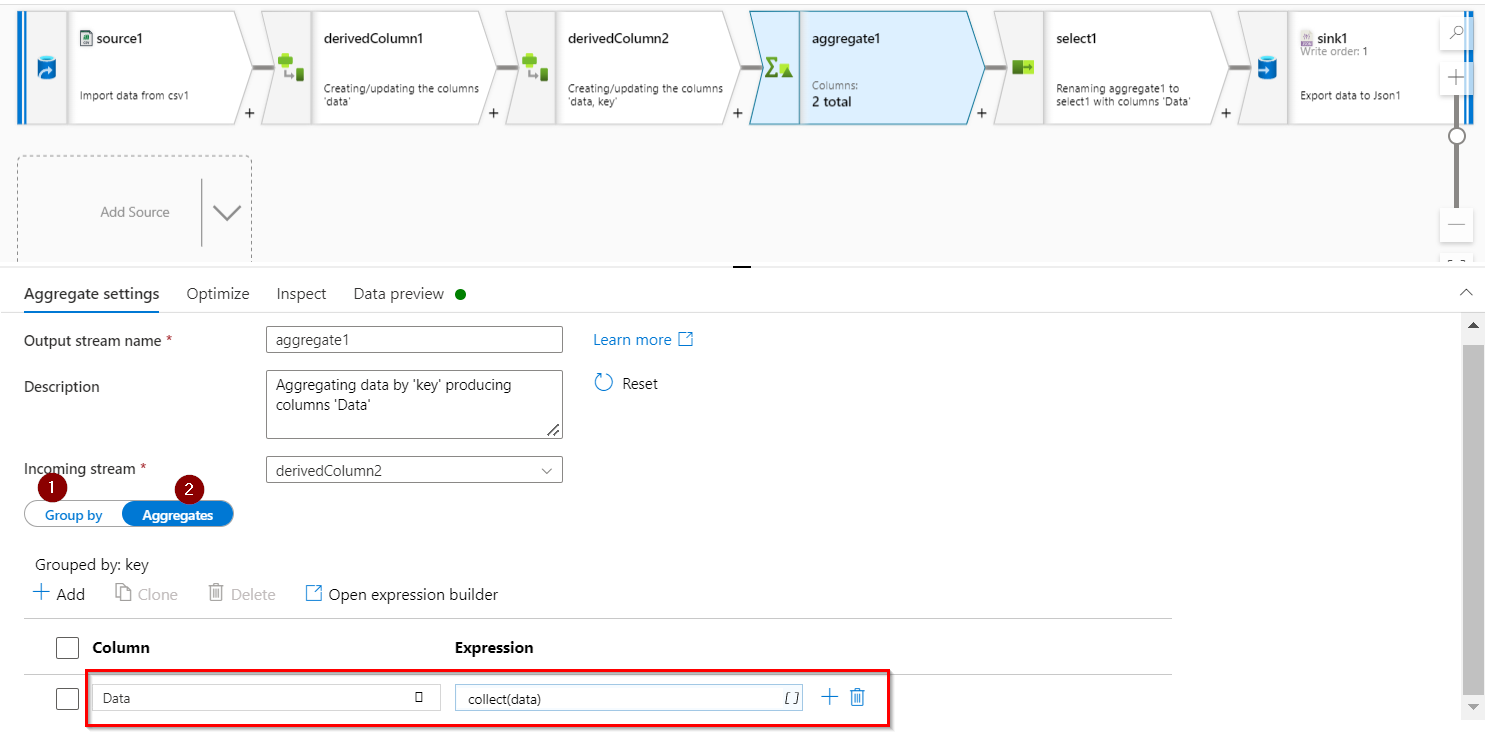Switch to Optimize tab
Image resolution: width=1485 pixels, height=741 pixels.
pos(218,294)
